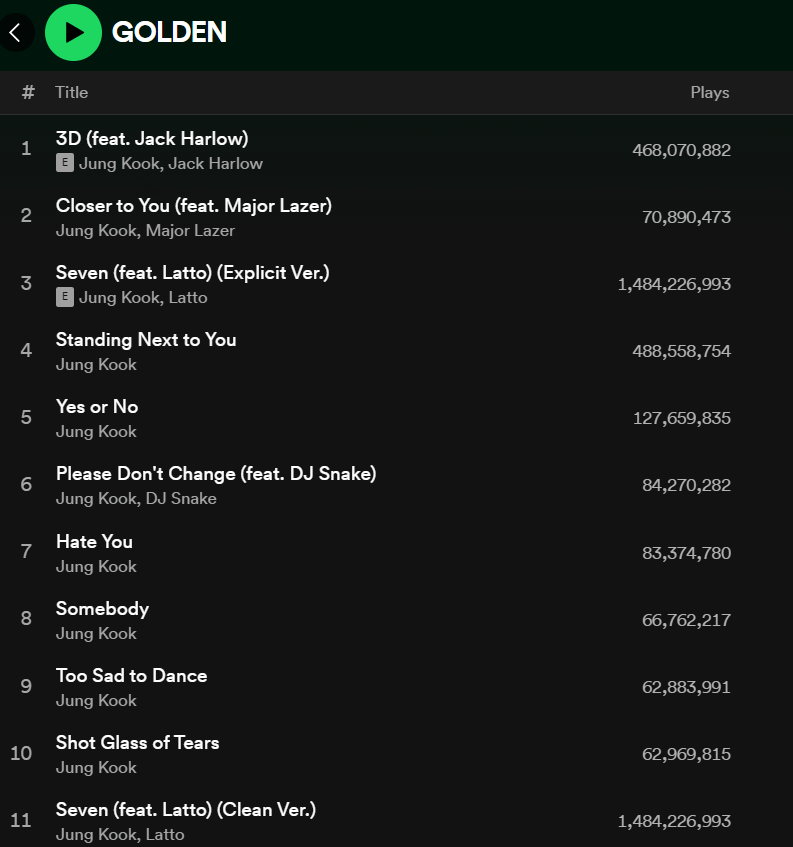The image size is (793, 847).
Task: Click explicit badge on Seven Explicit Ver.
Action: pos(65,297)
